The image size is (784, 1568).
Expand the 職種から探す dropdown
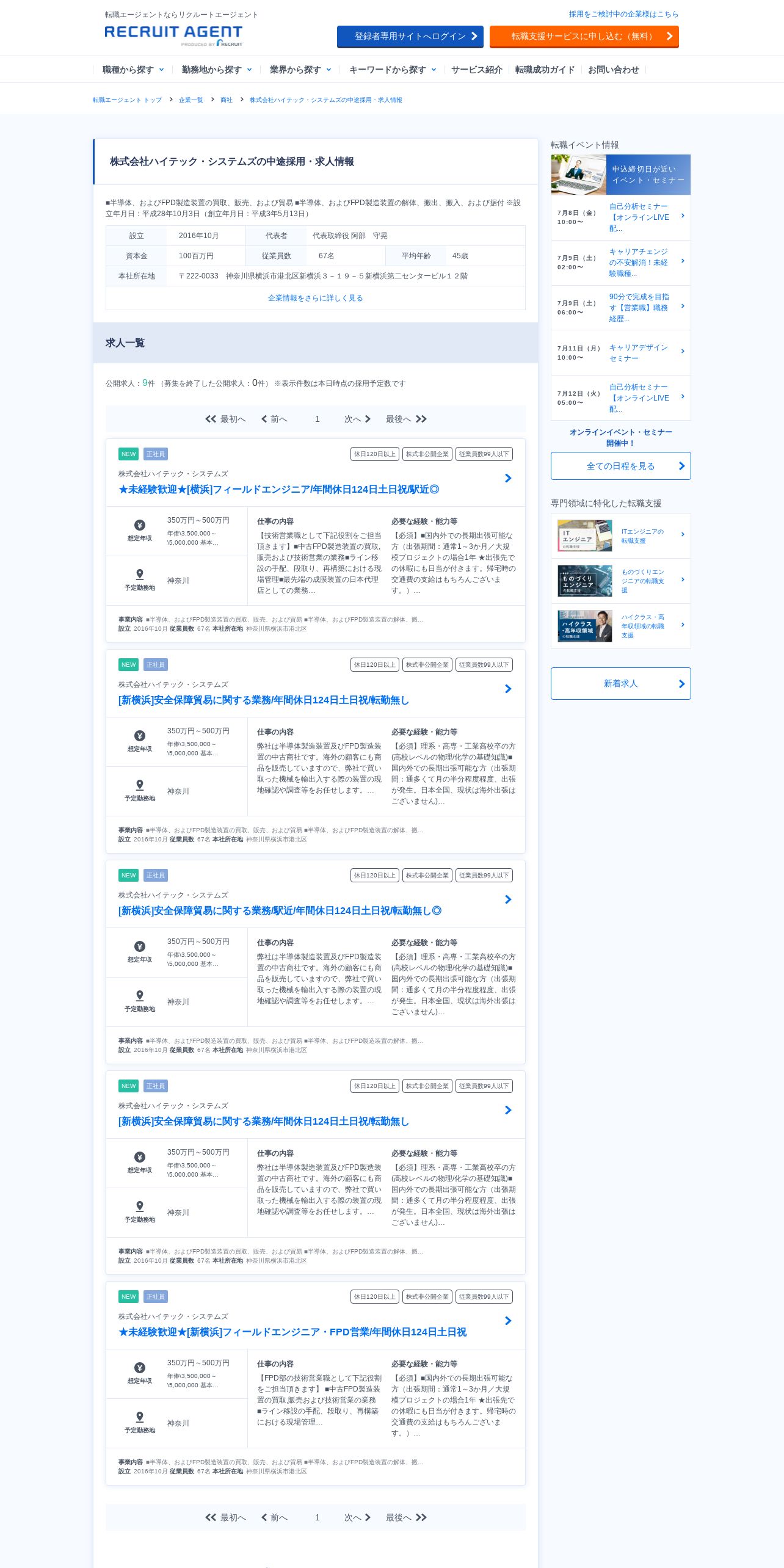(x=132, y=70)
